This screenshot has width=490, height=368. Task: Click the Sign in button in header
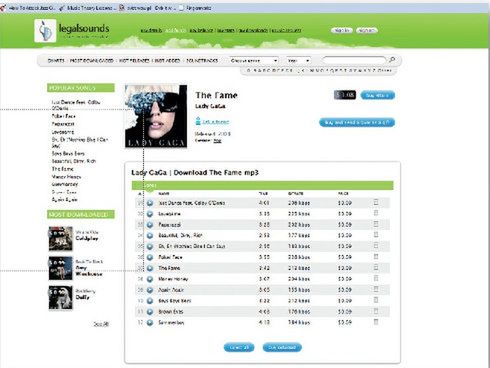[x=342, y=30]
